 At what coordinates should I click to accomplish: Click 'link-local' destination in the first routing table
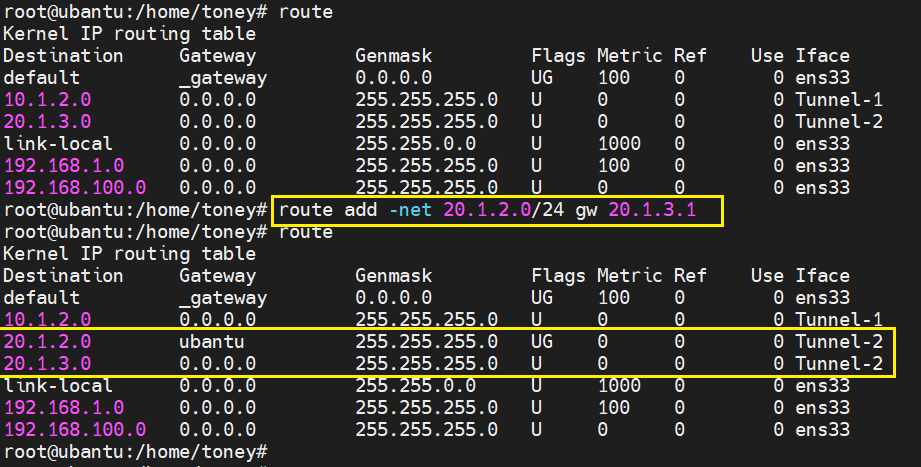(58, 144)
